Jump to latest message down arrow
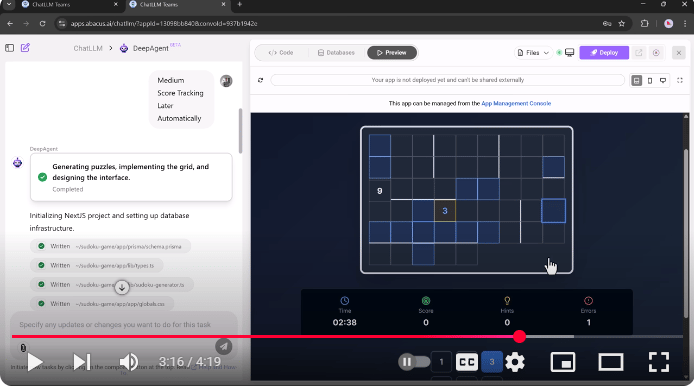 point(122,287)
